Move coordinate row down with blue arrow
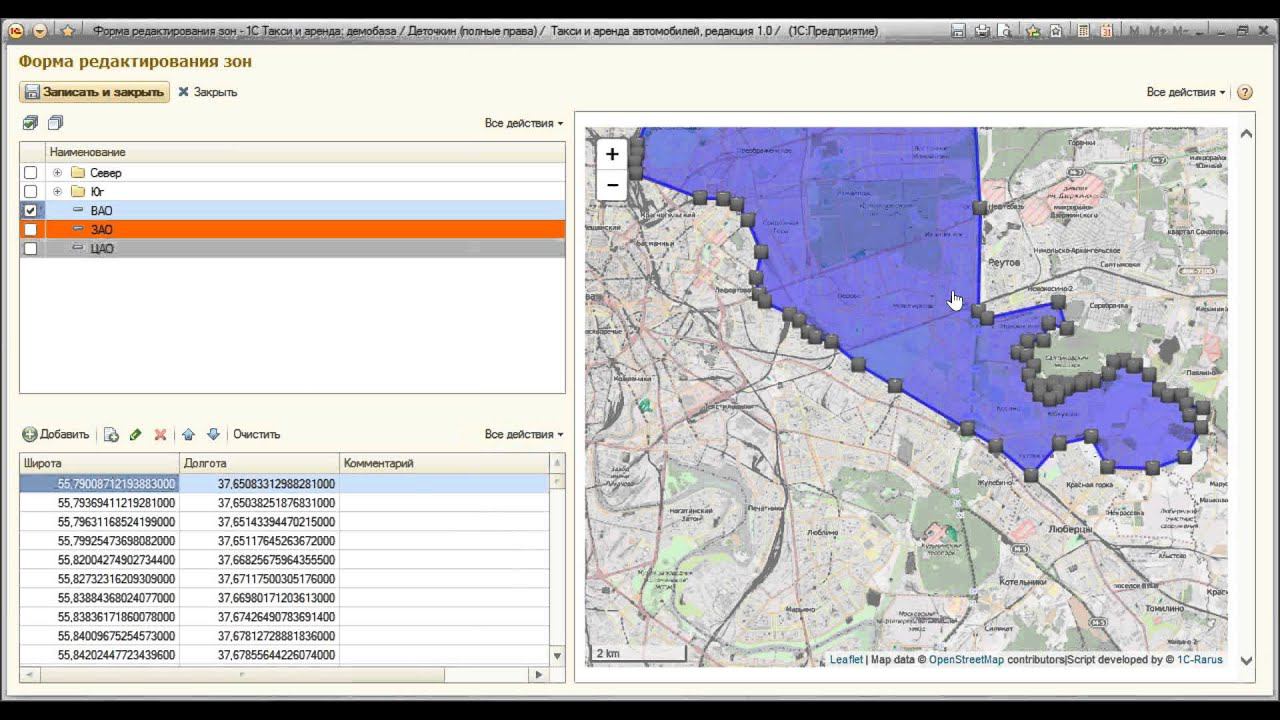1280x720 pixels. pos(213,435)
